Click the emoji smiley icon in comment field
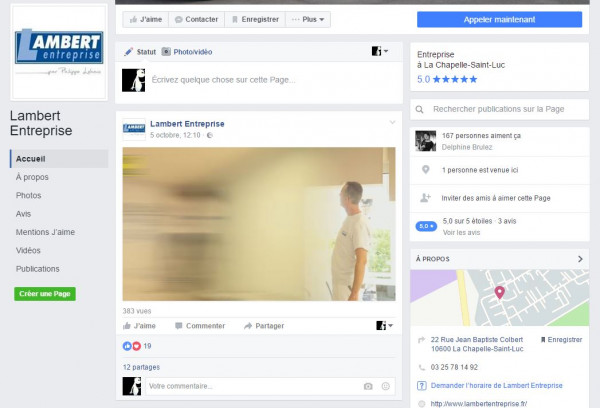 [x=386, y=386]
